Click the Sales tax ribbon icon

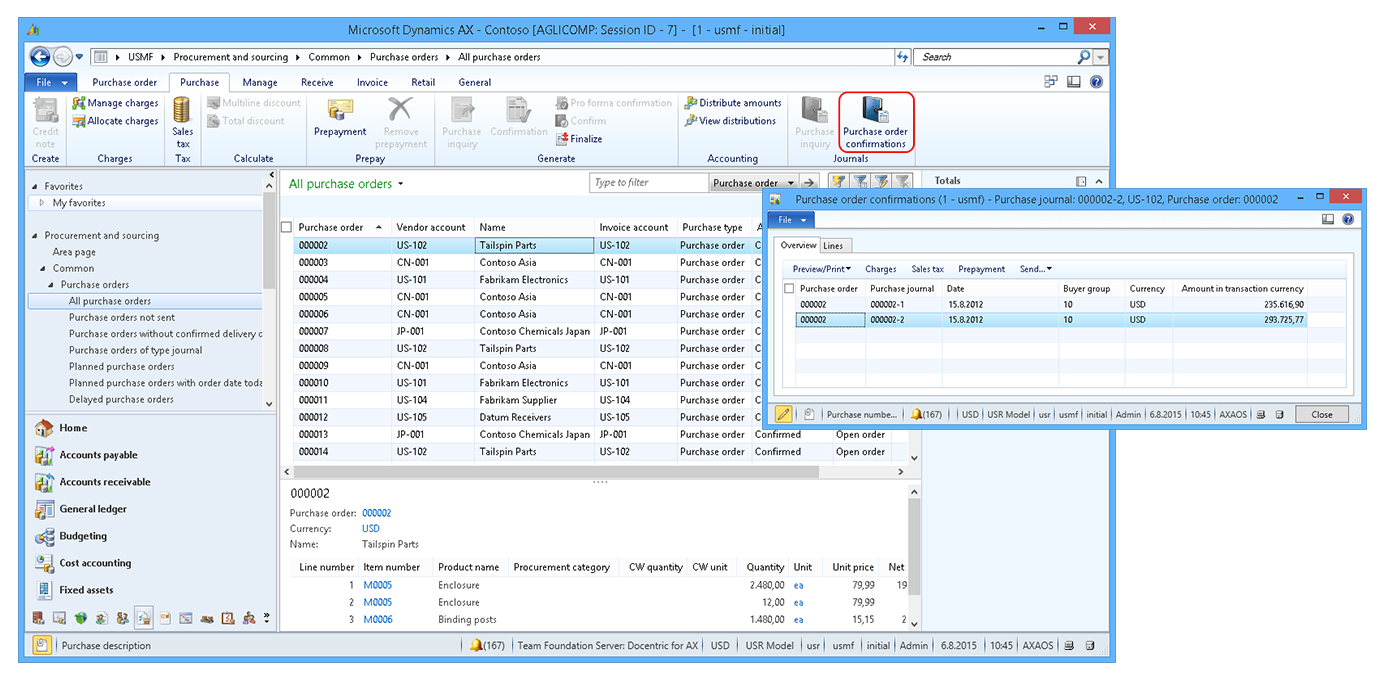point(182,122)
